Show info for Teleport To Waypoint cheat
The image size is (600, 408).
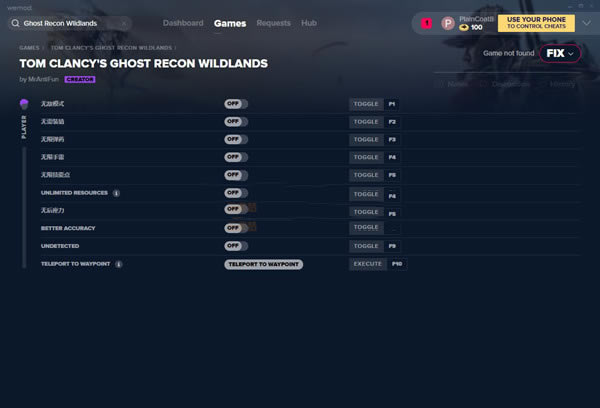[x=119, y=264]
